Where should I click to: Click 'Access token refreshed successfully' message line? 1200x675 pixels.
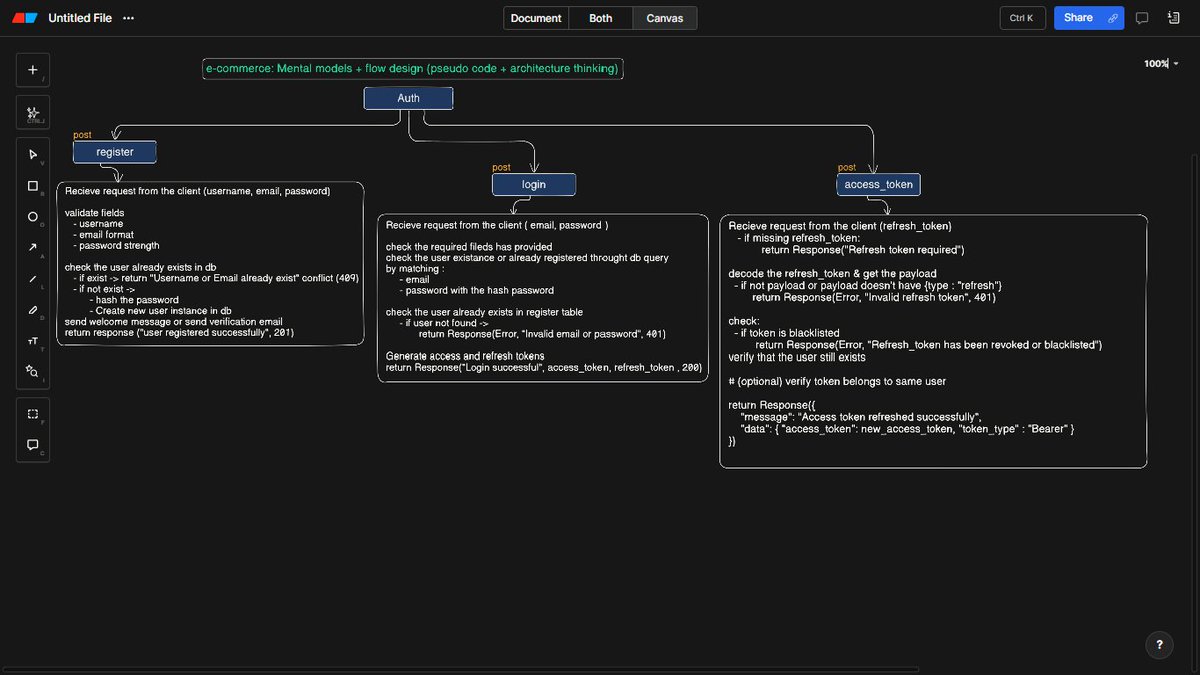(861, 417)
